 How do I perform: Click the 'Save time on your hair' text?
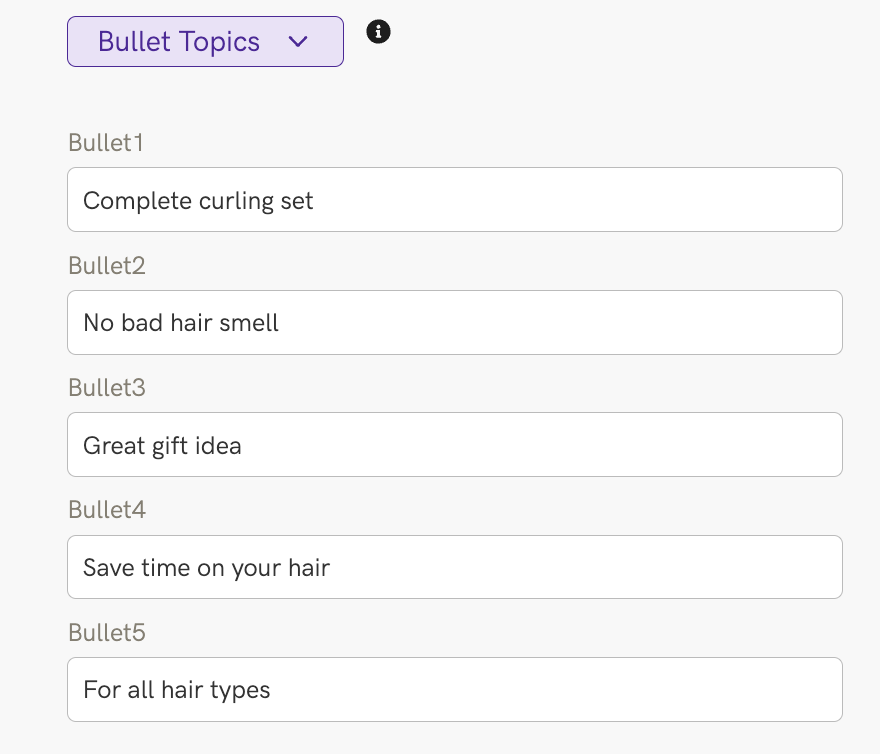(x=206, y=568)
